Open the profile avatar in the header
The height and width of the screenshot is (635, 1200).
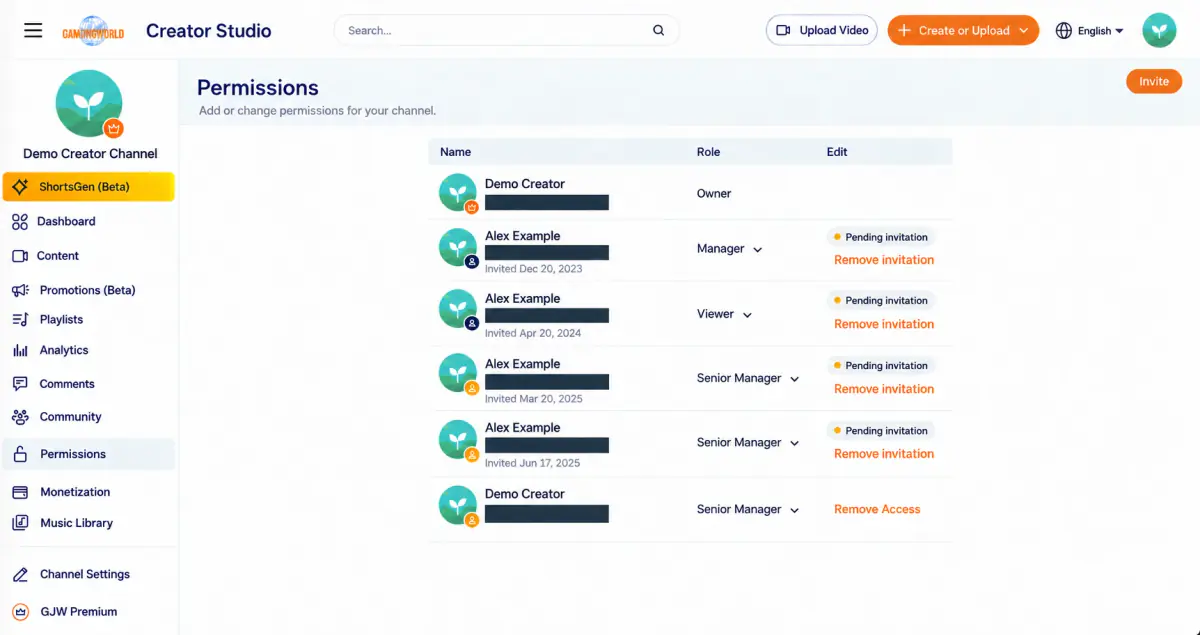(x=1159, y=30)
